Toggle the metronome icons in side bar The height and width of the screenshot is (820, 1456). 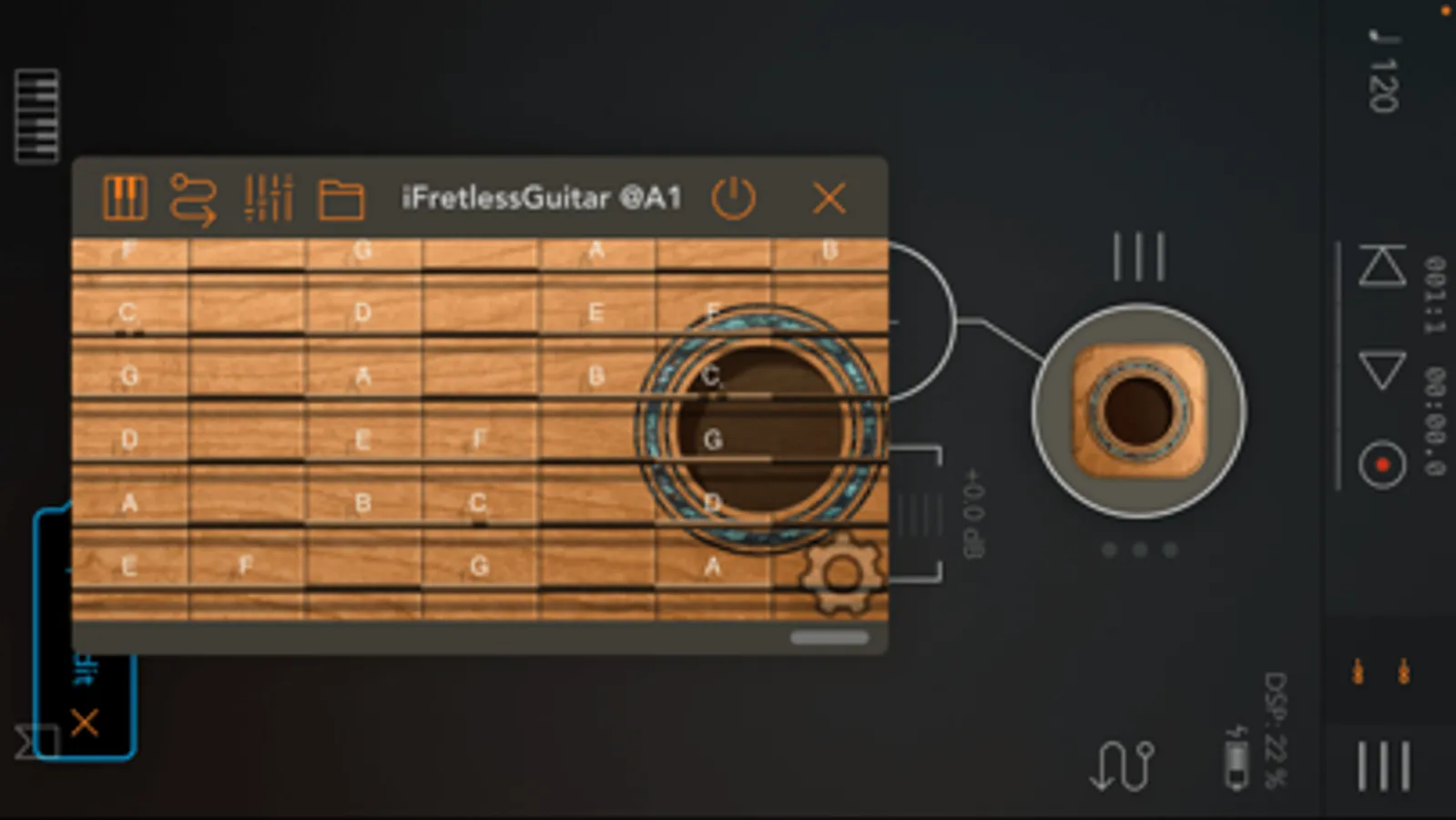(1380, 672)
